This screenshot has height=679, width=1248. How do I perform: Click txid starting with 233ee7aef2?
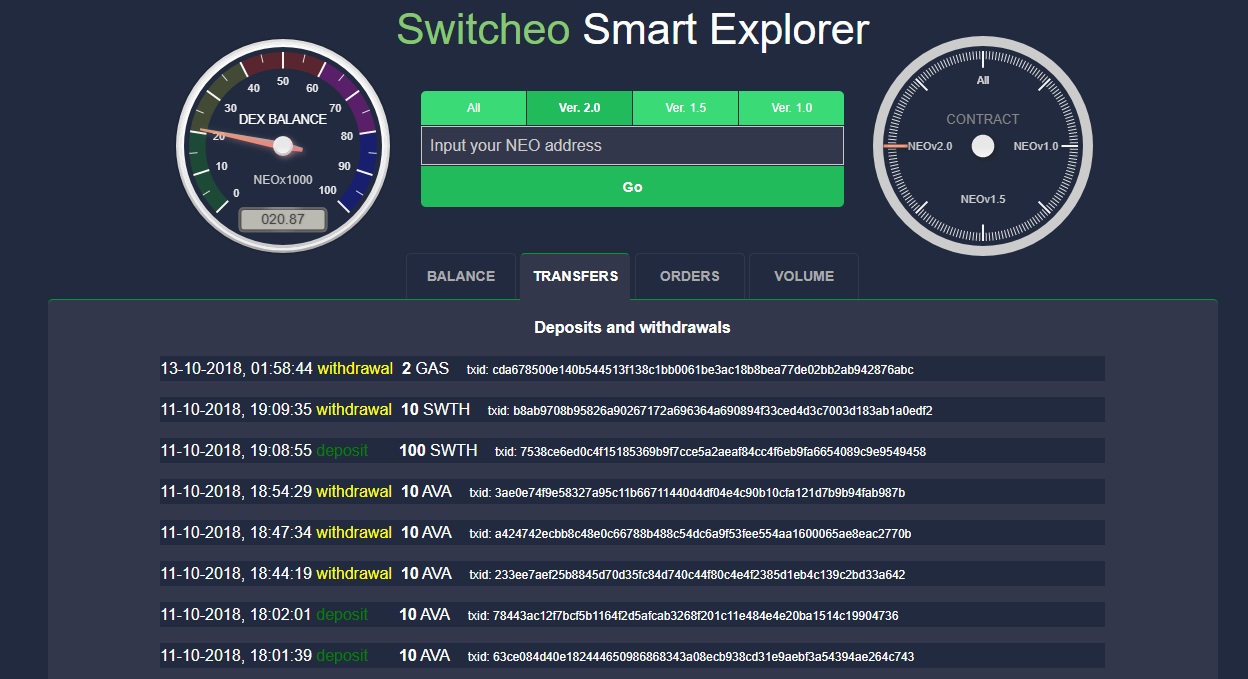click(x=687, y=575)
